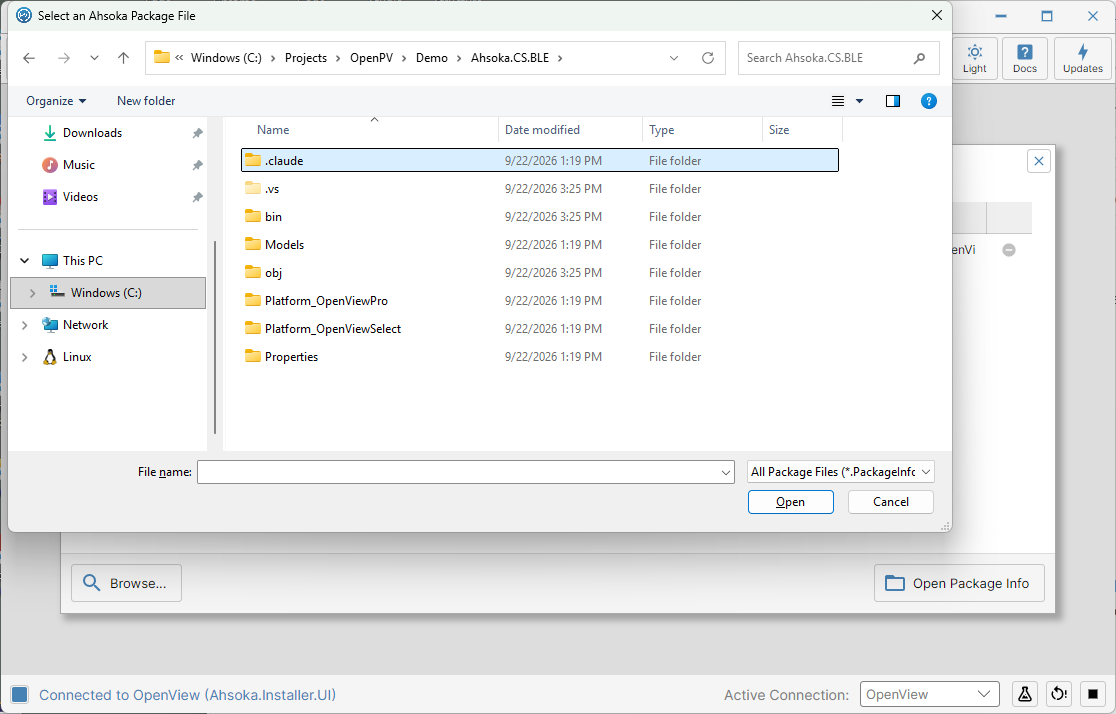Click flask icon in status bar
The height and width of the screenshot is (714, 1116).
tap(1024, 694)
